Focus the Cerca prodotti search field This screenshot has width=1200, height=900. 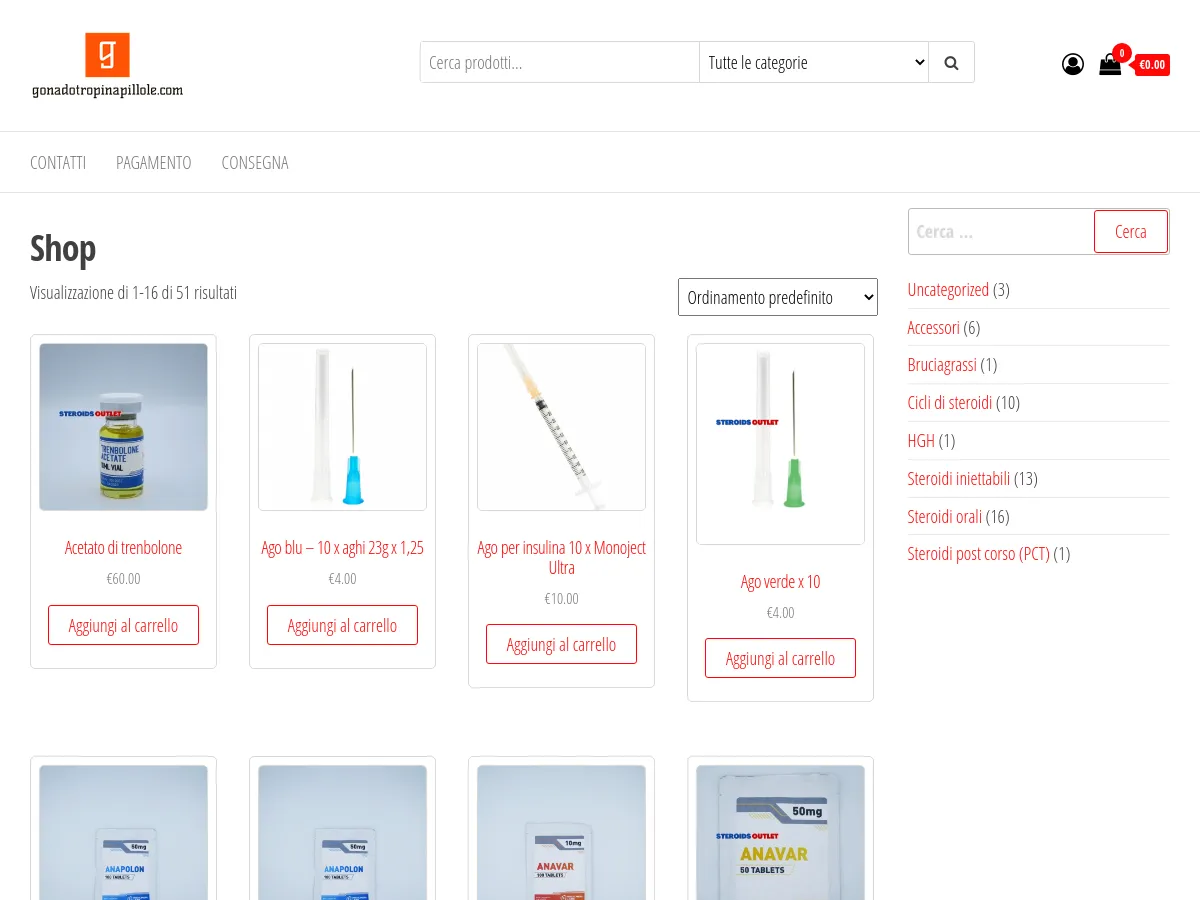559,63
